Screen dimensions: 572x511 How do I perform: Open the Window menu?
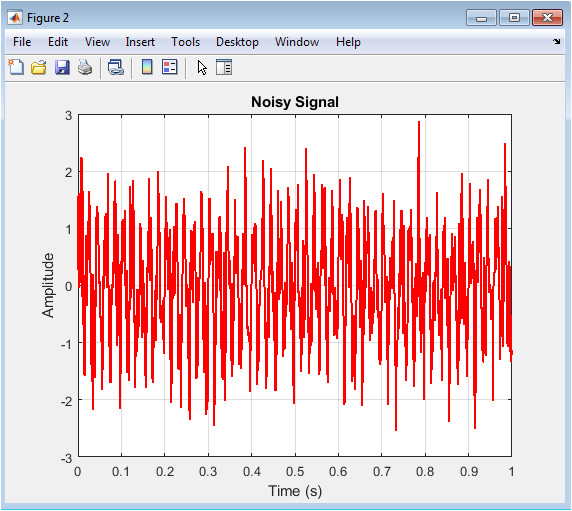(297, 42)
